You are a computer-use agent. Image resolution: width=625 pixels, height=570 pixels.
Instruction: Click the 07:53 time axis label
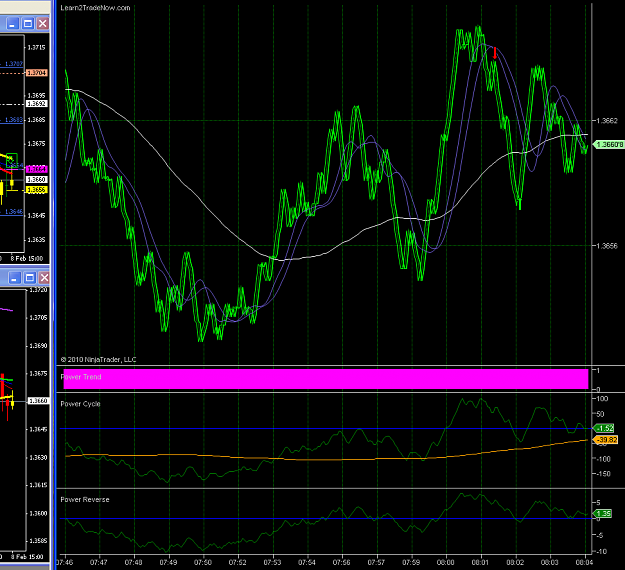[x=272, y=562]
